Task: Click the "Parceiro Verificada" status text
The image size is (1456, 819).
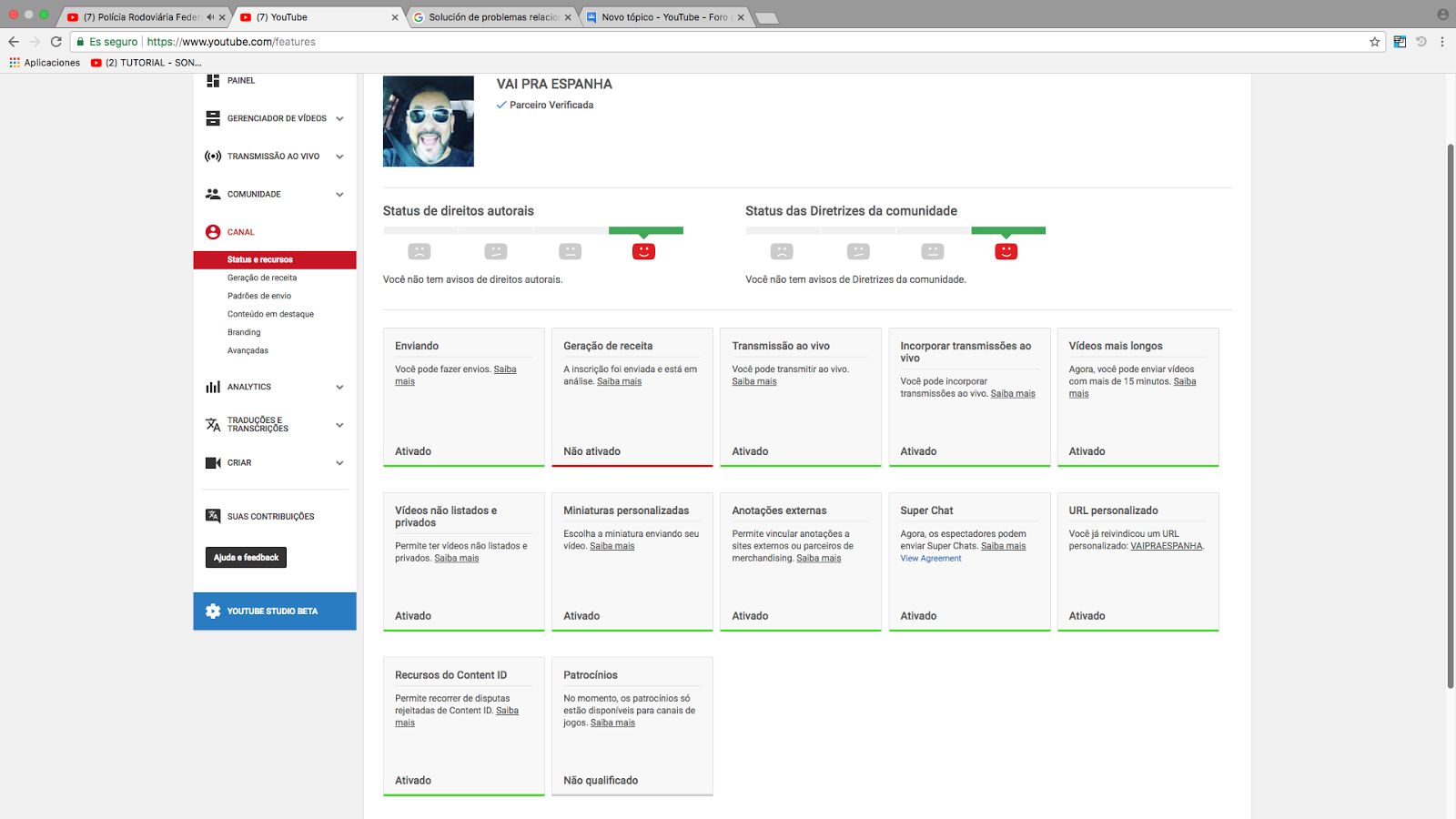Action: point(551,105)
